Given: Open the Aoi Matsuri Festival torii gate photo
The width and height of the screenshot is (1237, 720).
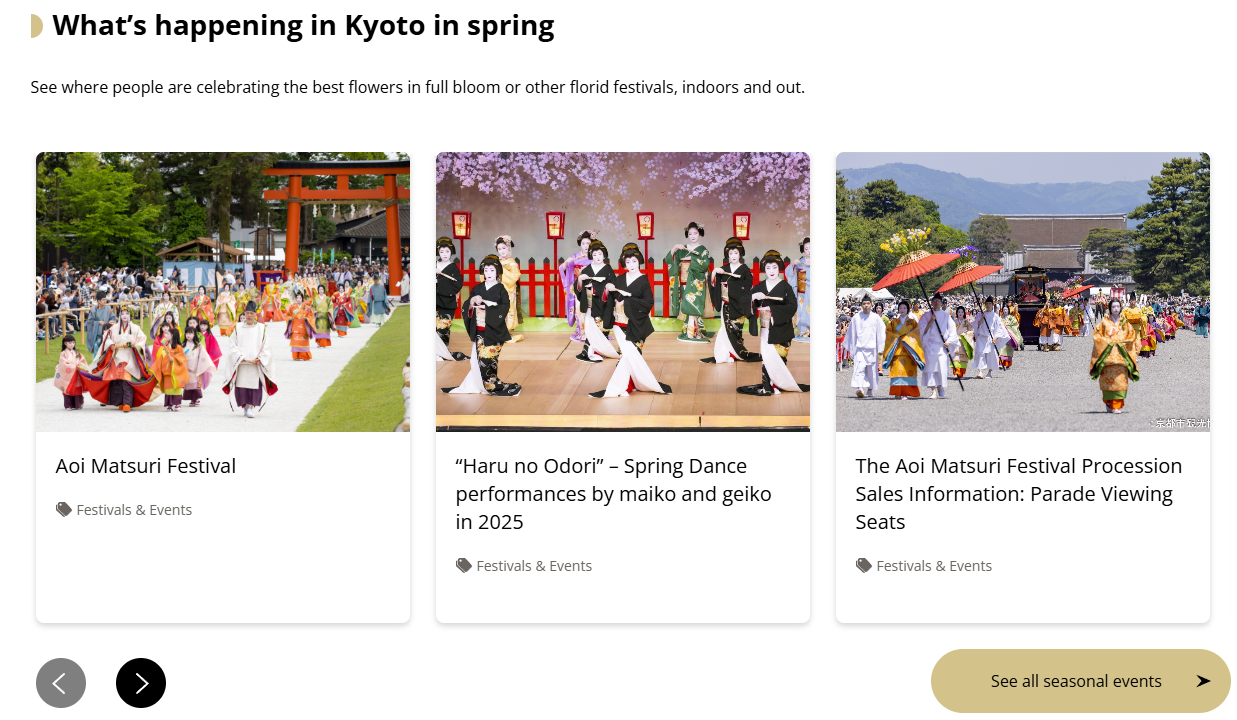Looking at the screenshot, I should click(x=223, y=292).
